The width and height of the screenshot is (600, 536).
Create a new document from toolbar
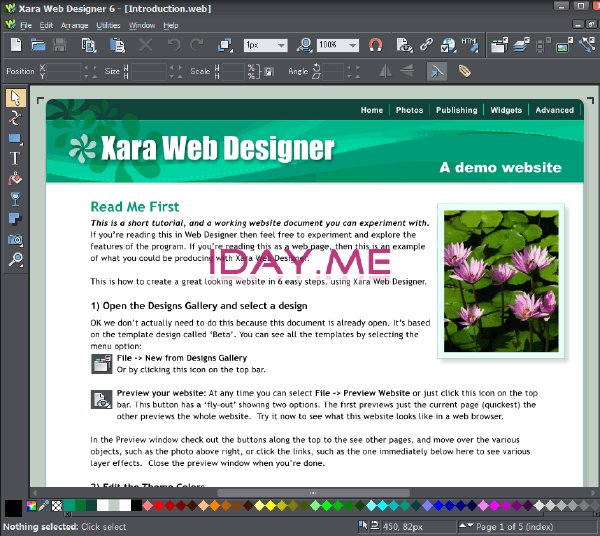[x=16, y=45]
